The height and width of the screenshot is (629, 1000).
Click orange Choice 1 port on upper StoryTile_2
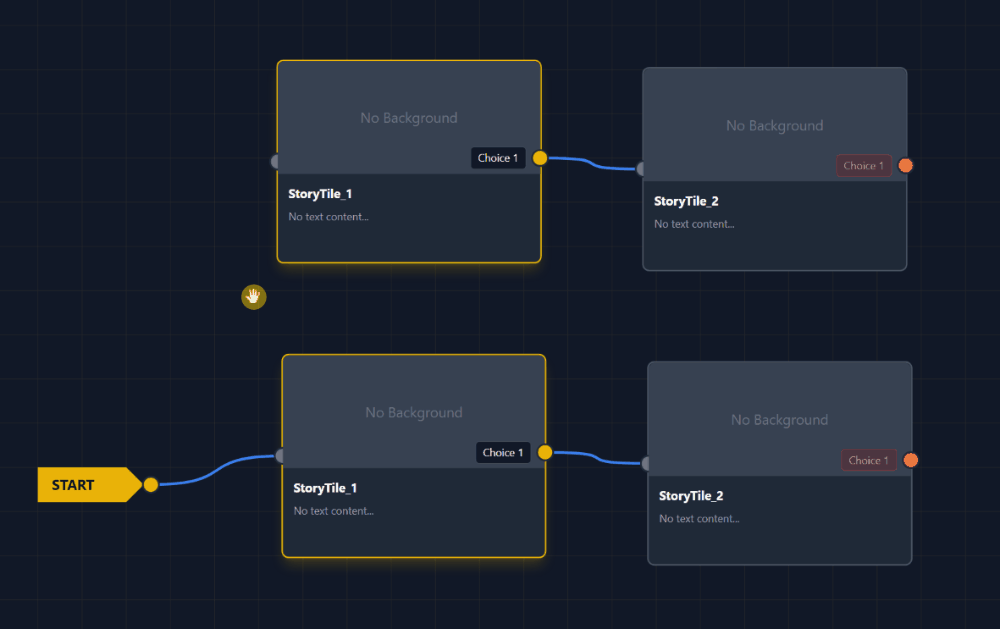click(x=906, y=166)
